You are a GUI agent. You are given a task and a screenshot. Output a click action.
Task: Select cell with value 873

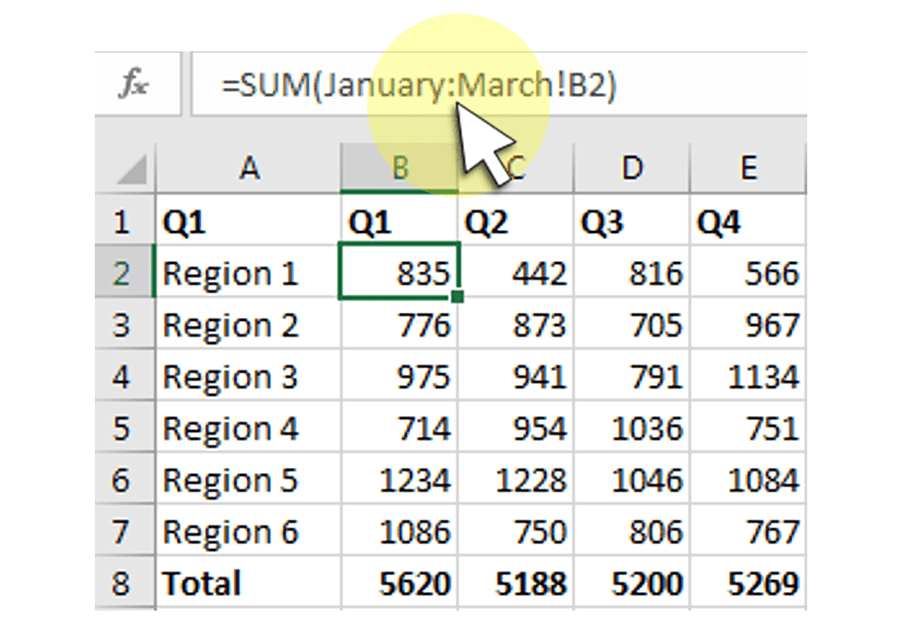tap(516, 325)
